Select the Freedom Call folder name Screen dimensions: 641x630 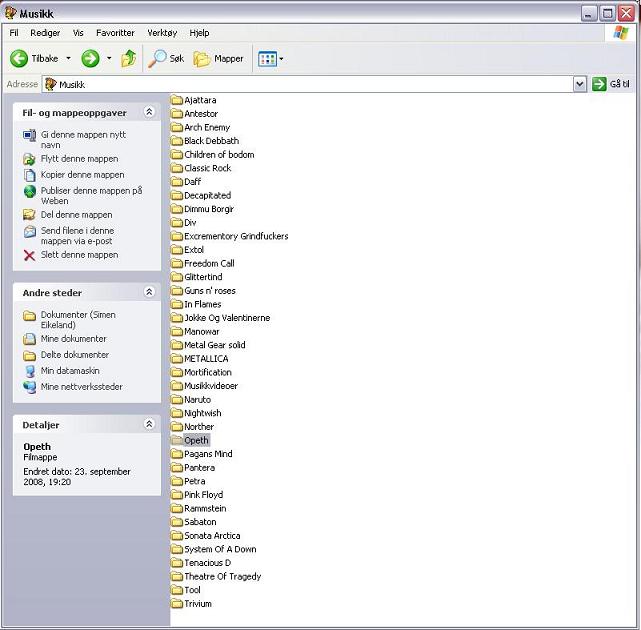[209, 263]
